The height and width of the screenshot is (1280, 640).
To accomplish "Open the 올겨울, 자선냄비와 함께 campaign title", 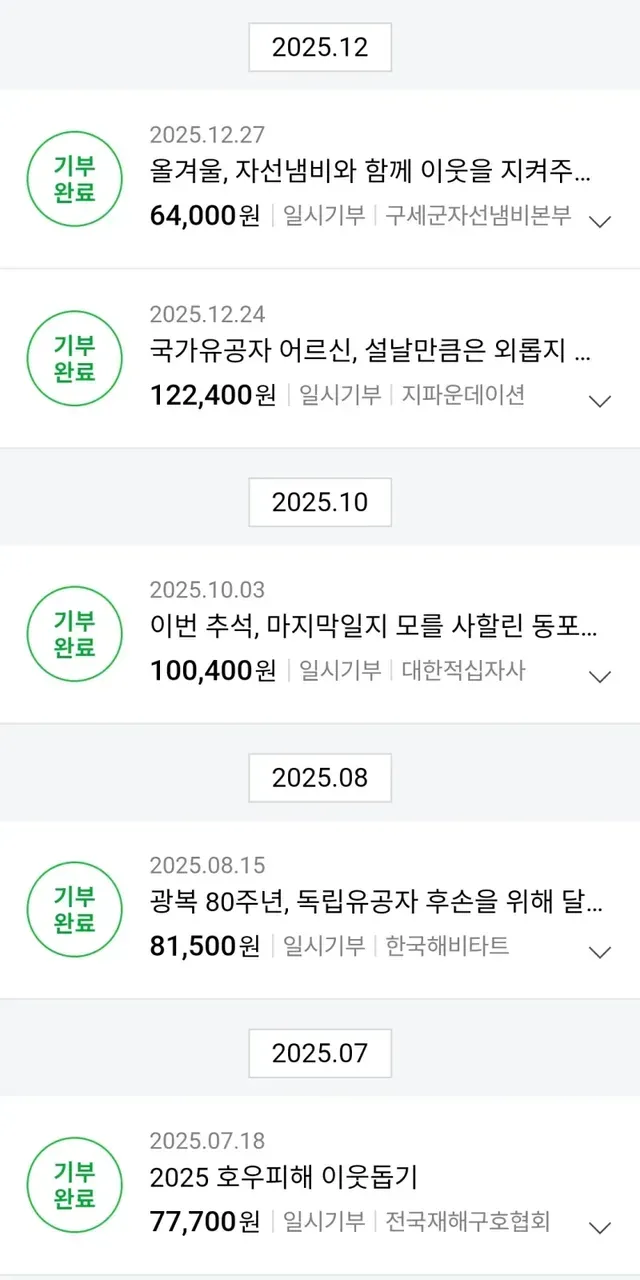I will (370, 173).
